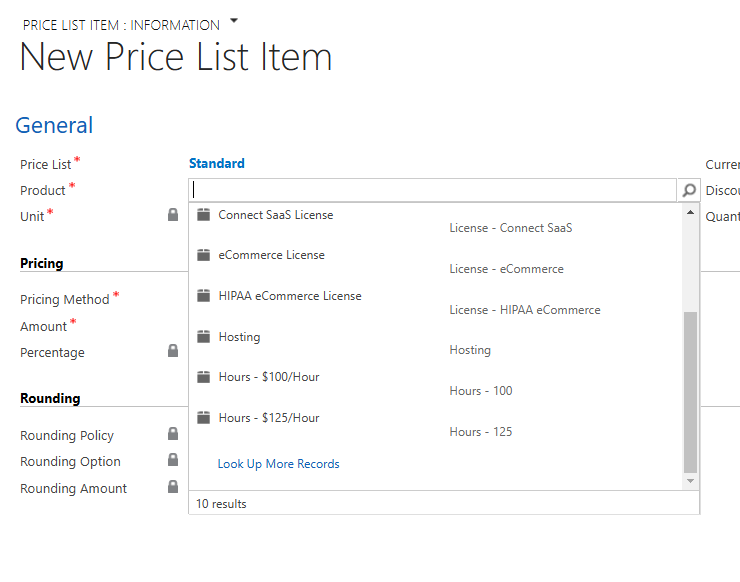This screenshot has width=740, height=582.
Task: Click the 'Hours - 125' description text
Action: point(480,432)
